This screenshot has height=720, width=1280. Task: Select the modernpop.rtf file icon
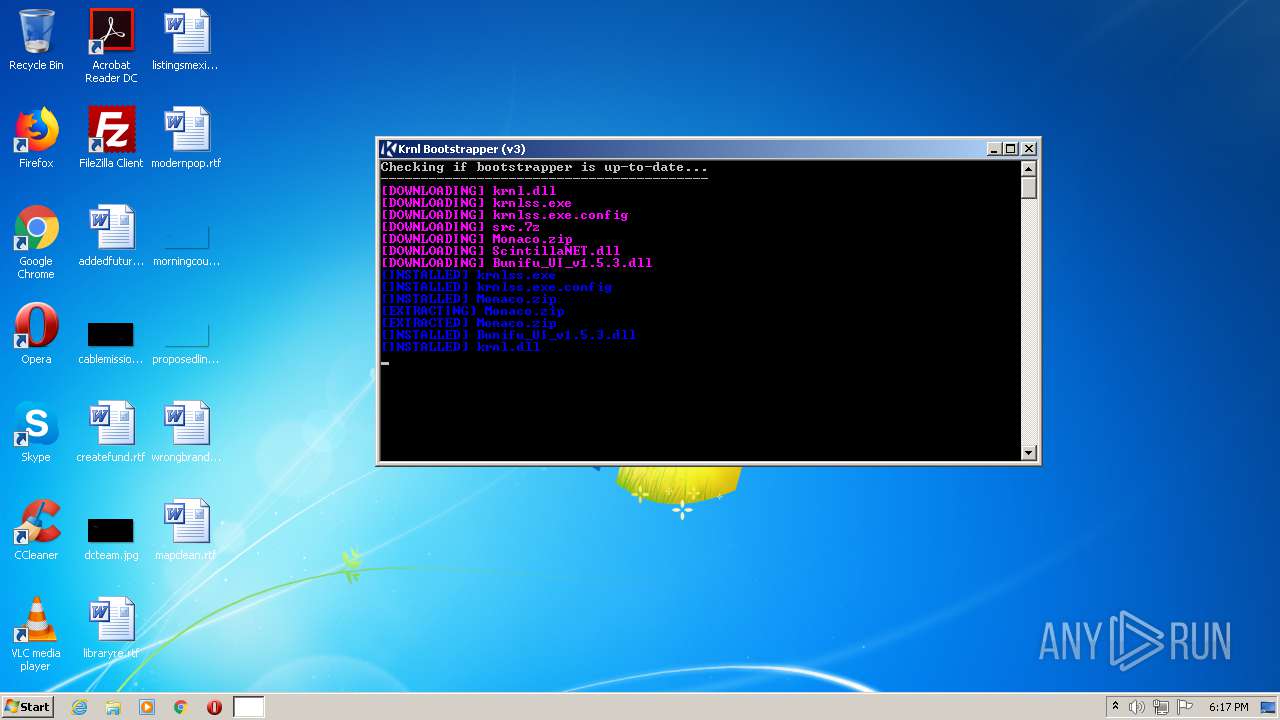[x=186, y=138]
